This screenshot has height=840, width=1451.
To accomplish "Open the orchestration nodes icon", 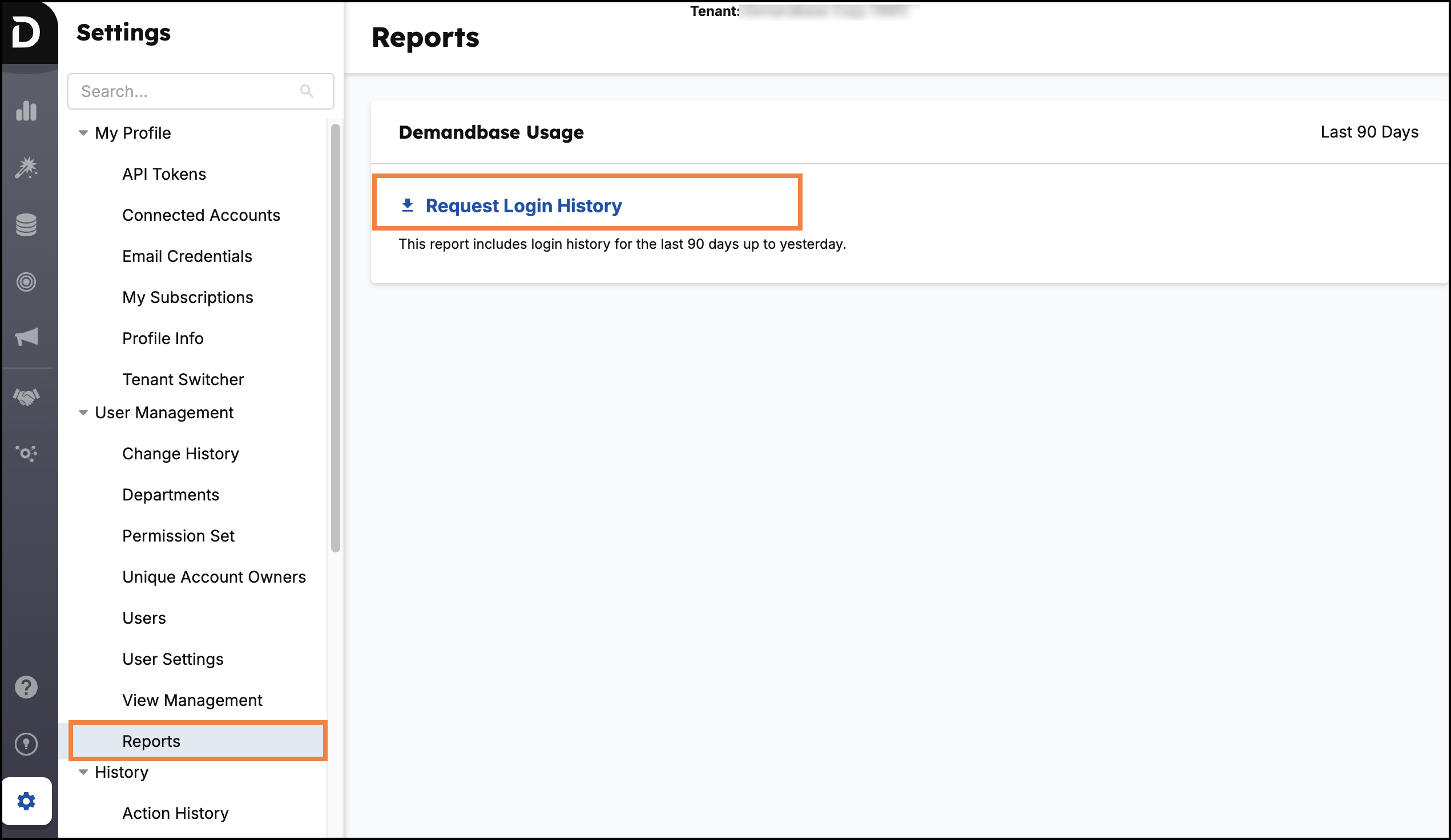I will pyautogui.click(x=26, y=453).
